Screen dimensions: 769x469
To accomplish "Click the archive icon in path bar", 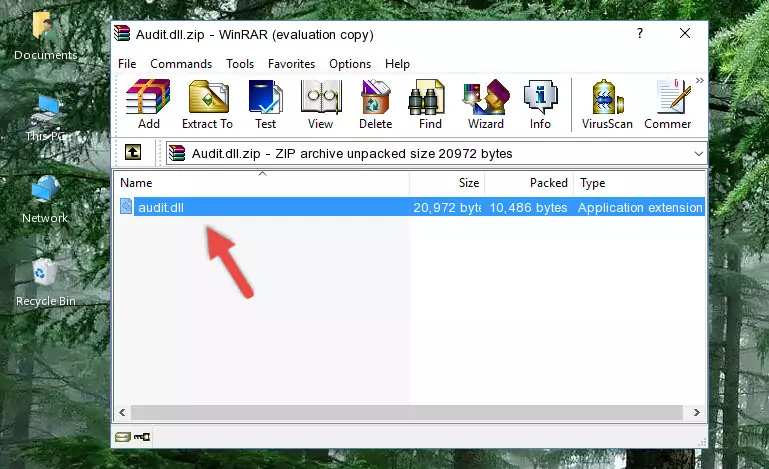I will click(177, 154).
